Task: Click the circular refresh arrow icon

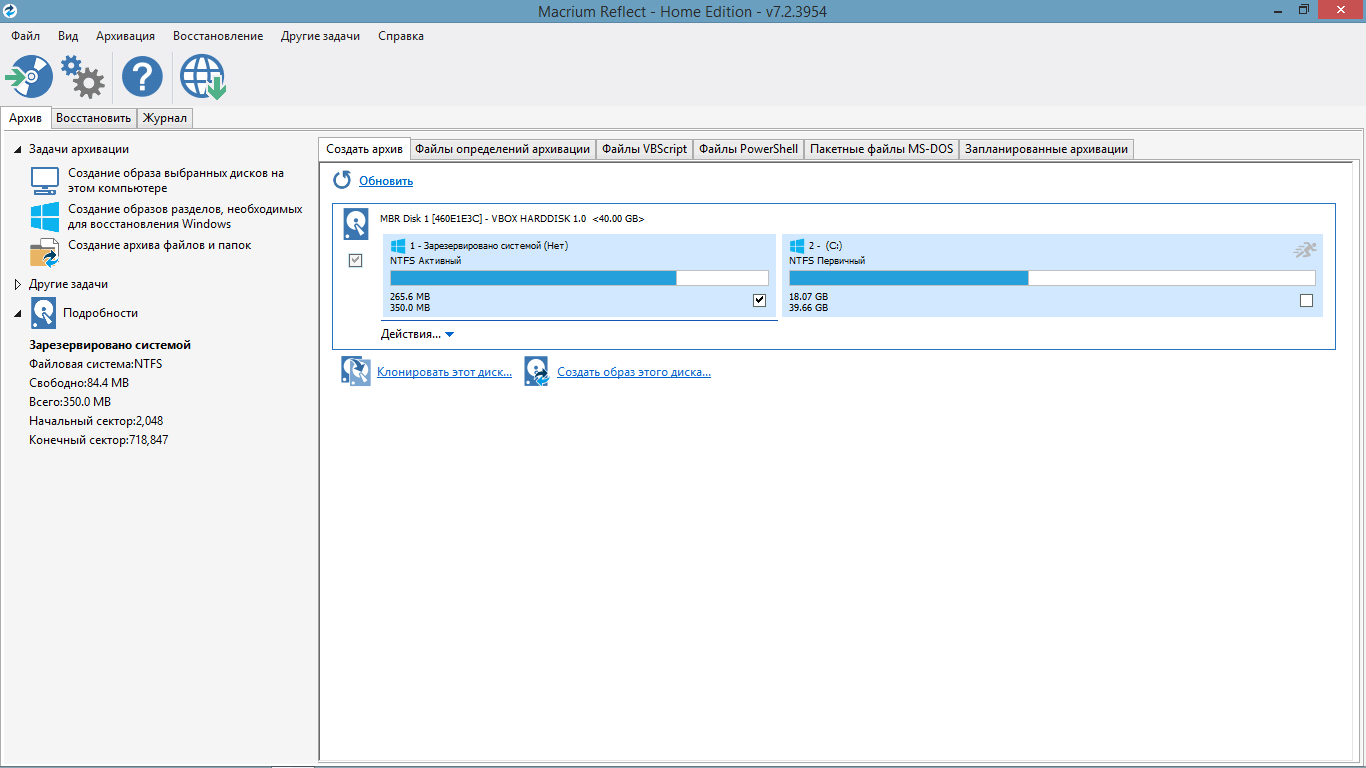Action: [x=342, y=180]
